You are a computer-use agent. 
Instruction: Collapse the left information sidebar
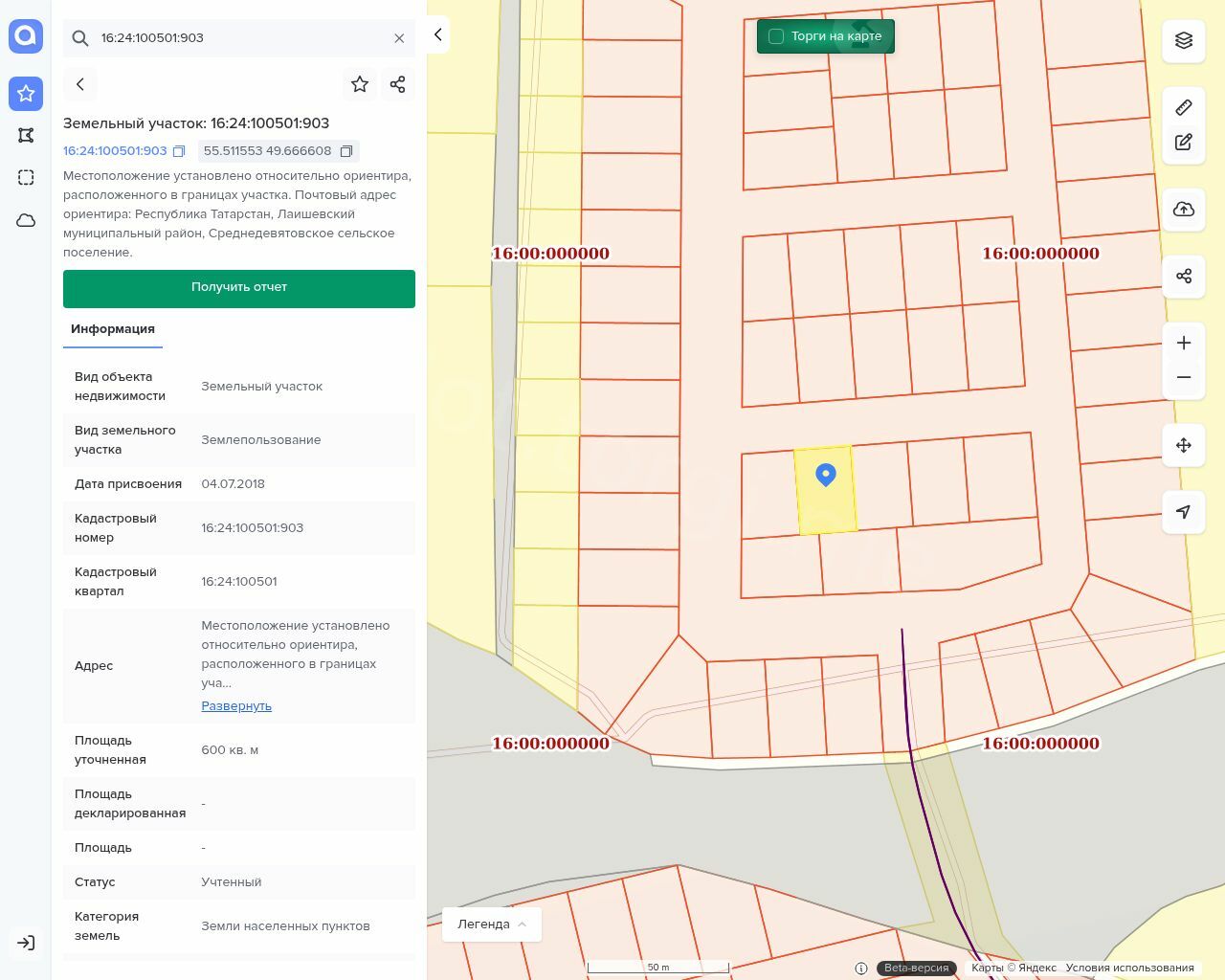(x=438, y=34)
